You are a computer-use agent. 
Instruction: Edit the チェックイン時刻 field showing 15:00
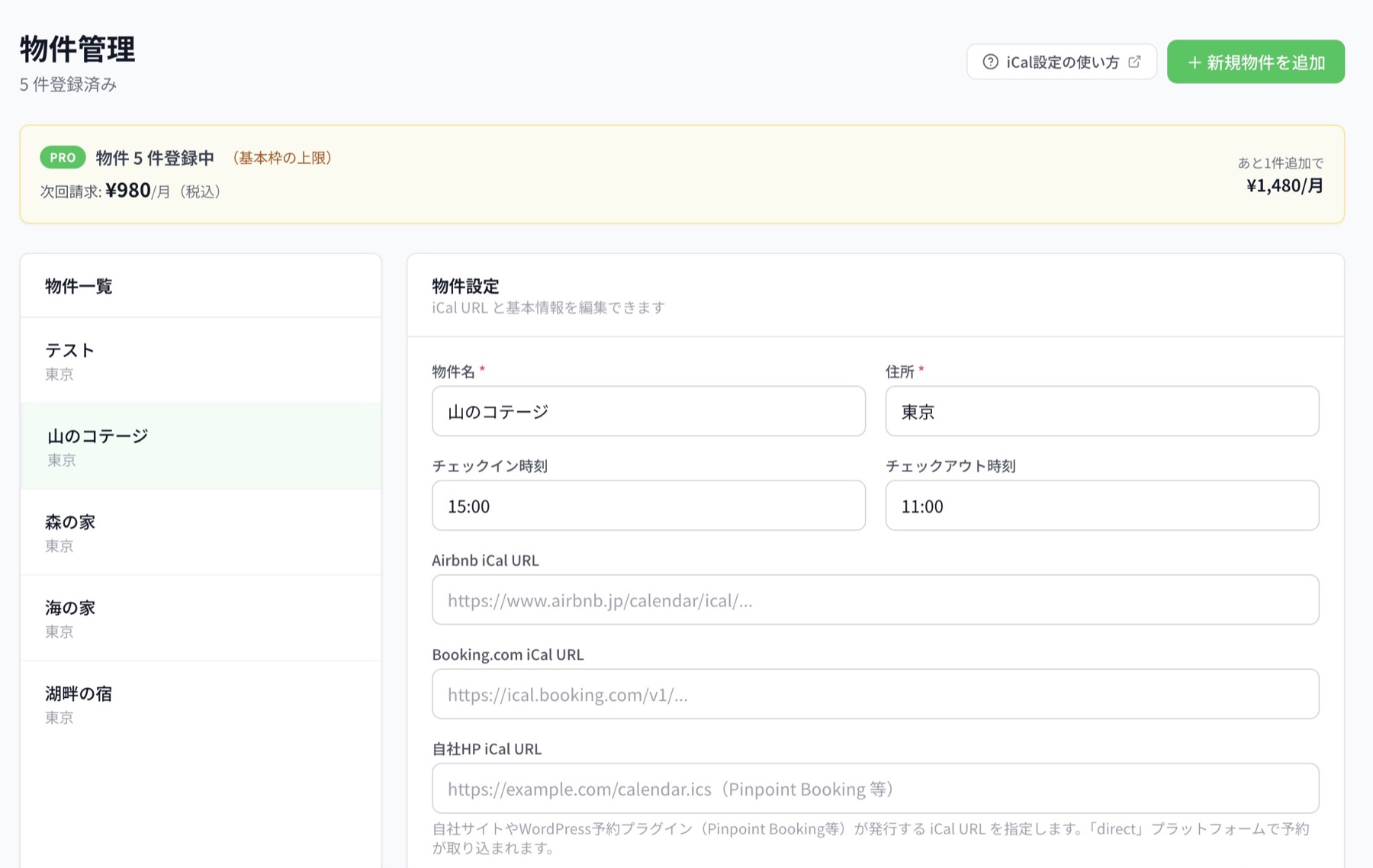coord(648,506)
